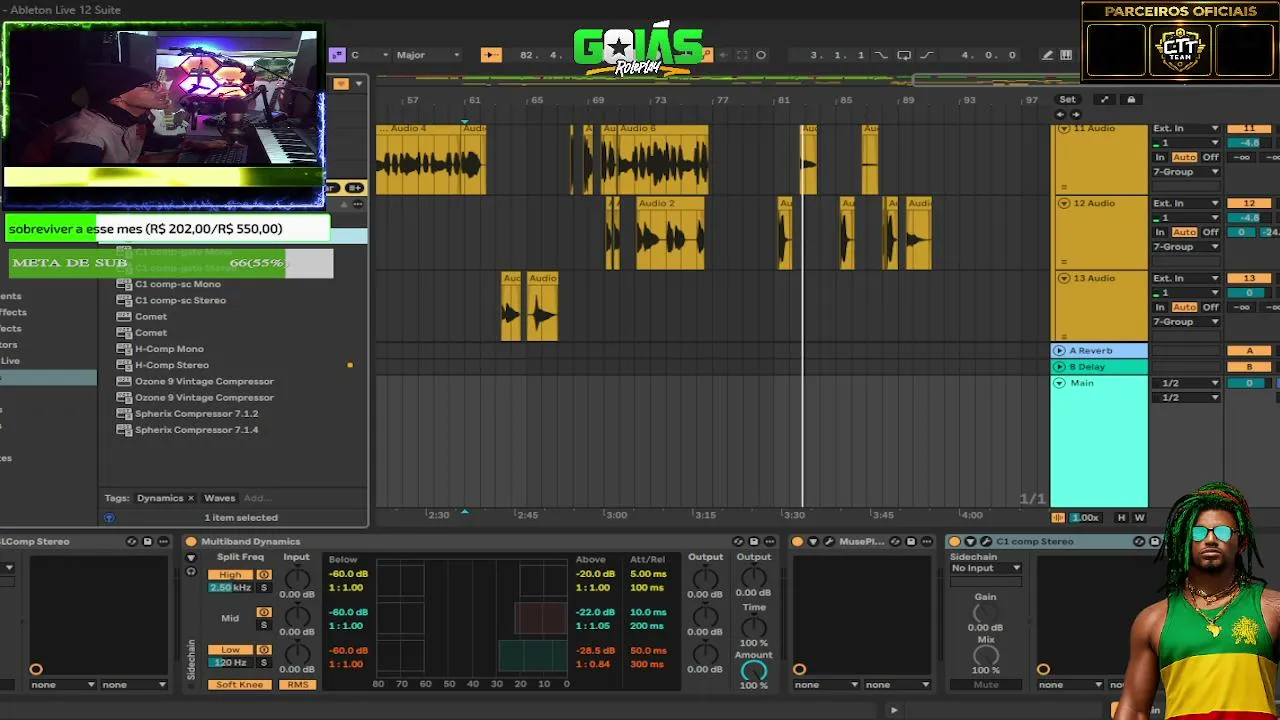Click the 13 Audio track activator number
The width and height of the screenshot is (1280, 720).
point(1249,278)
